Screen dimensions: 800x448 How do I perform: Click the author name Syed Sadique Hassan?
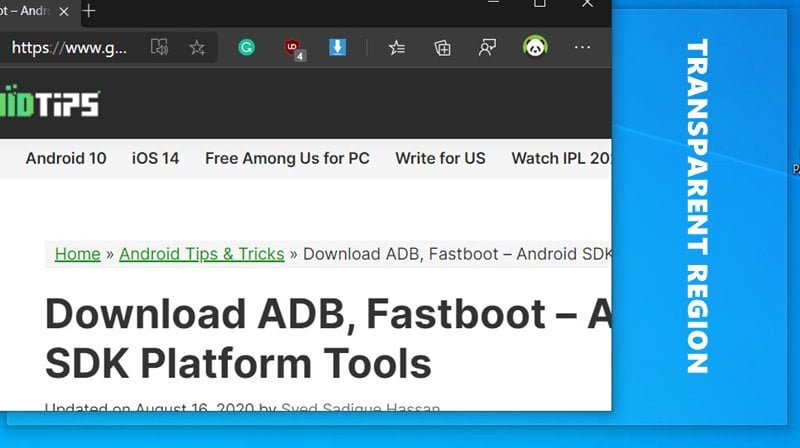click(360, 407)
